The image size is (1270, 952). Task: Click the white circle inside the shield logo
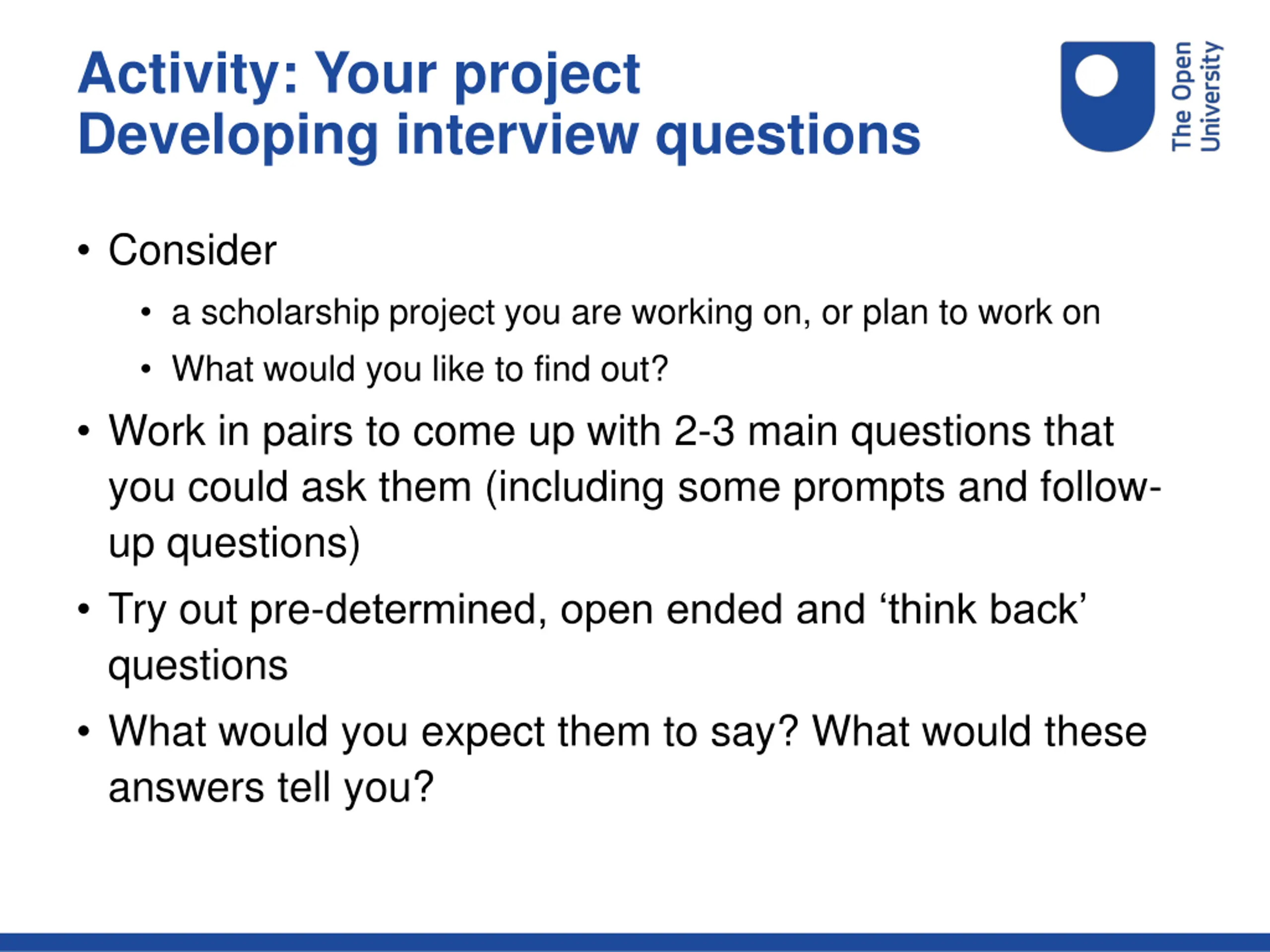(x=1096, y=75)
